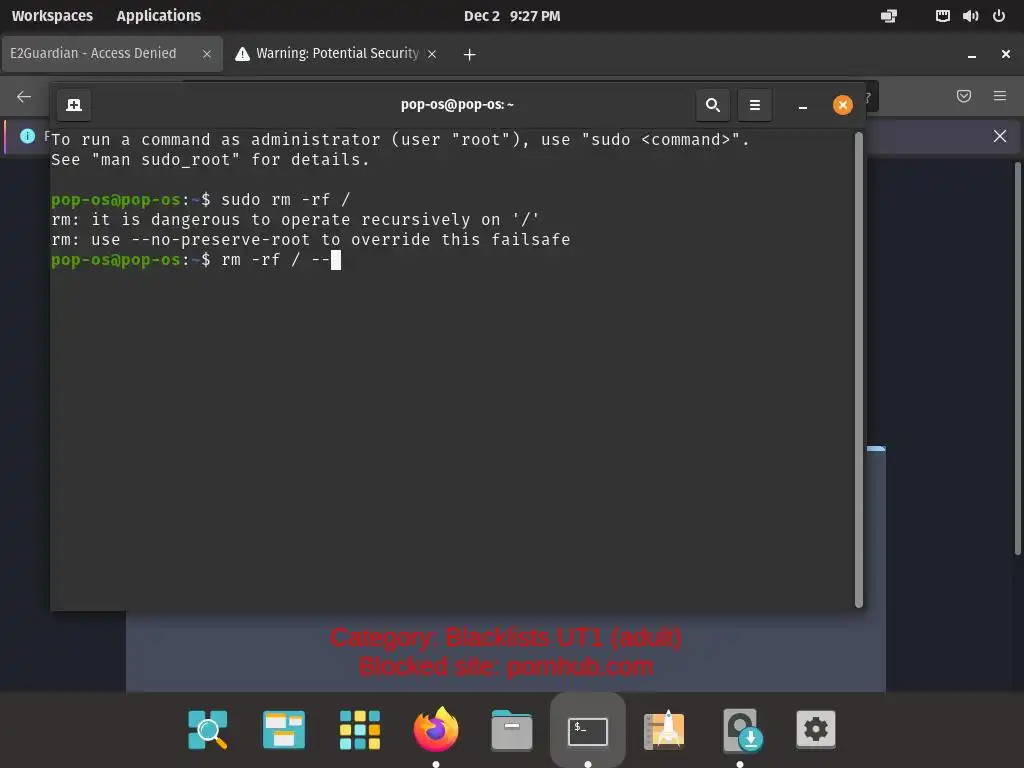Open the workspaces icon in dock
Screen dimensions: 1024x768
tap(283, 729)
